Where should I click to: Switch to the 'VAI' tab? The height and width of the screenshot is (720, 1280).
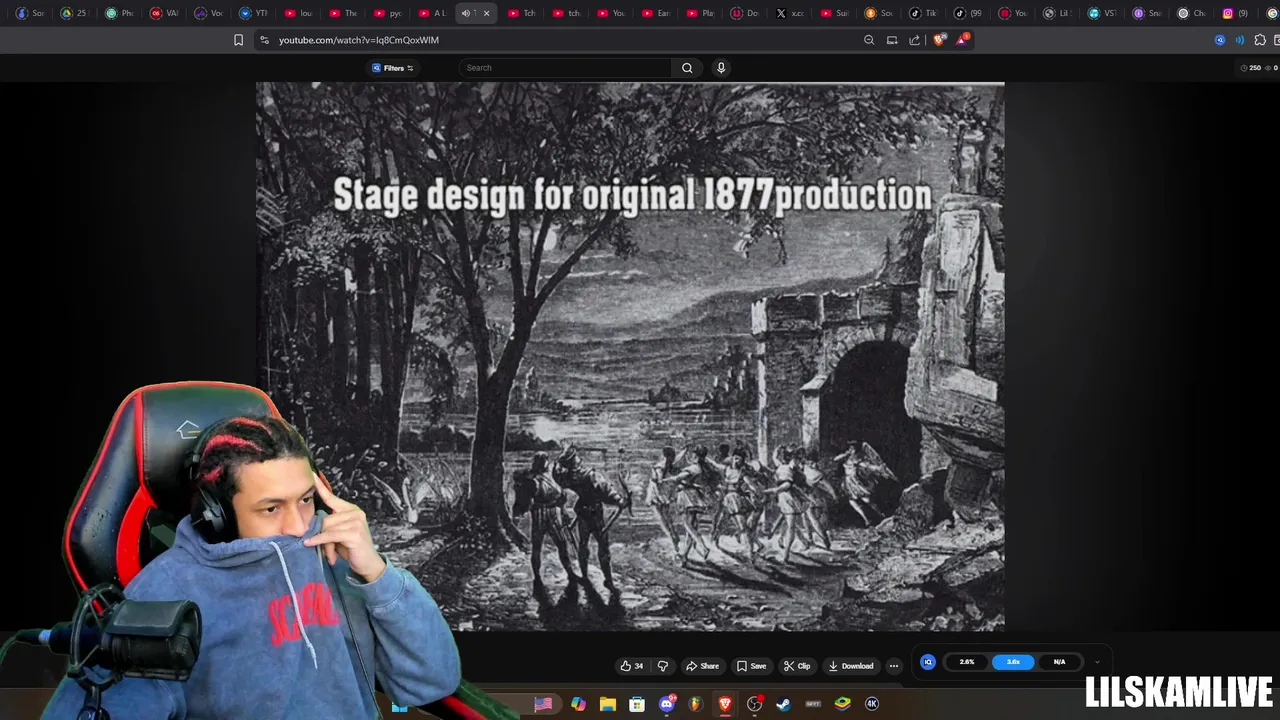(164, 13)
